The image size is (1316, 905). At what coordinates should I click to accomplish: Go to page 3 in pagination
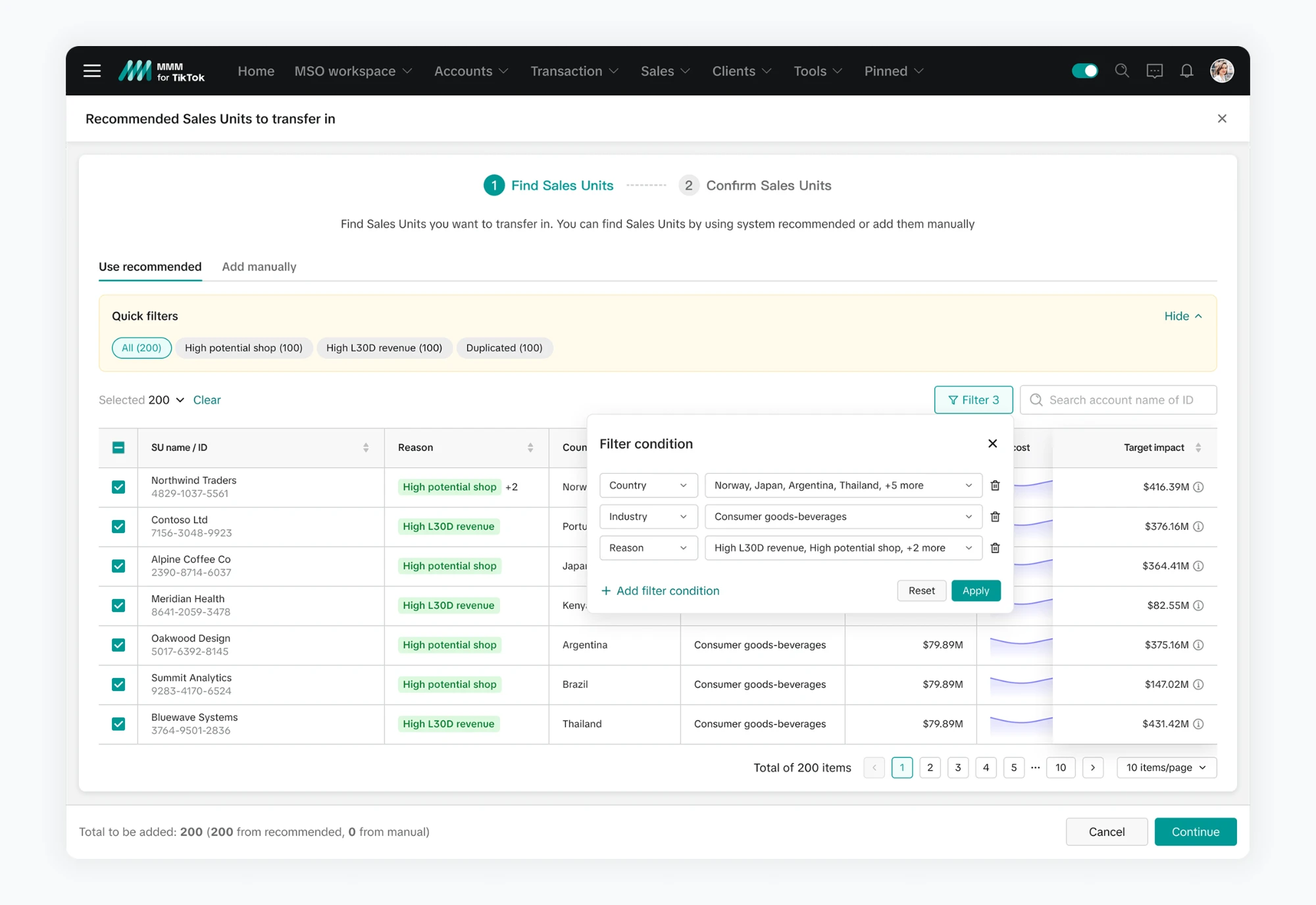click(958, 767)
